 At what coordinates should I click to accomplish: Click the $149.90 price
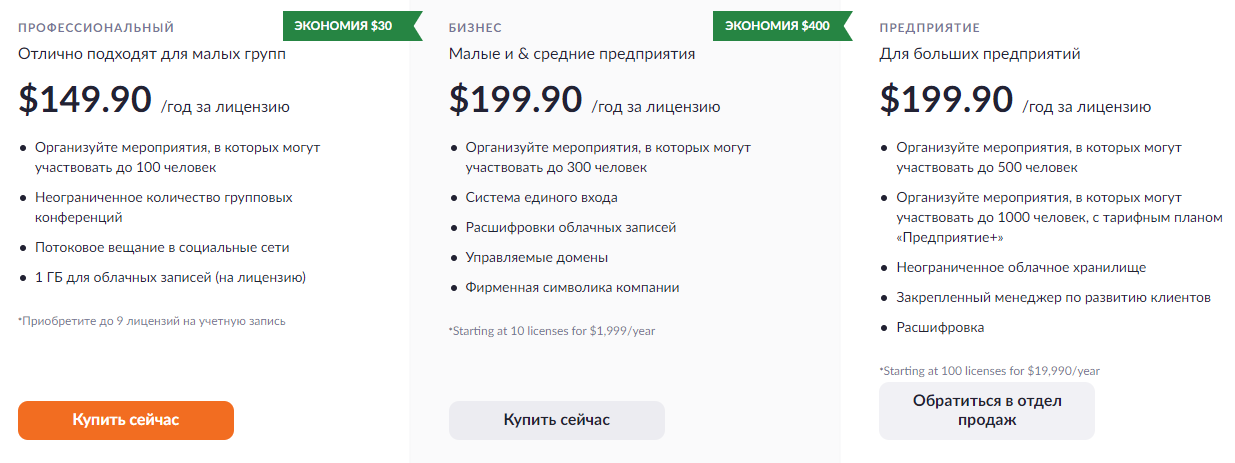click(x=85, y=99)
